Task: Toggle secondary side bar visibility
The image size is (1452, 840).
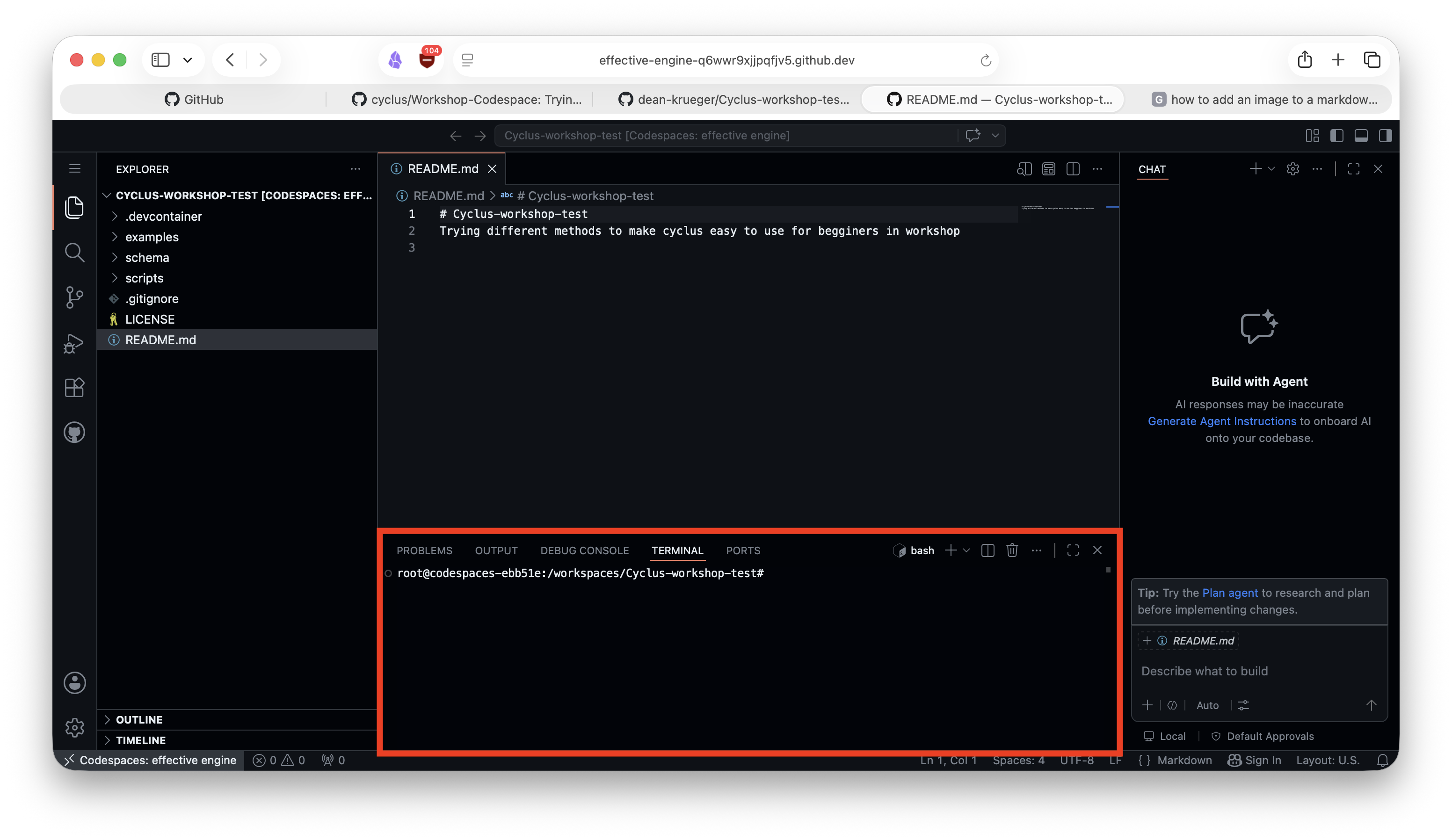Action: pos(1385,135)
